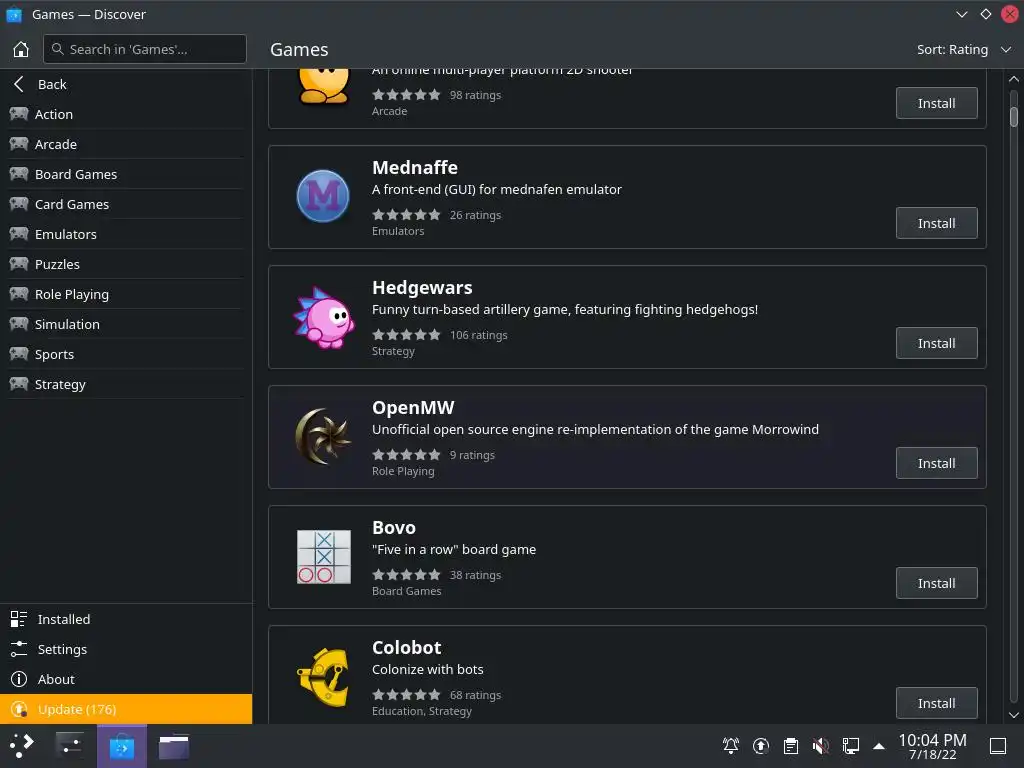1024x768 pixels.
Task: Click "A front-end (GUI) for mednafen emulator"
Action: pos(496,189)
